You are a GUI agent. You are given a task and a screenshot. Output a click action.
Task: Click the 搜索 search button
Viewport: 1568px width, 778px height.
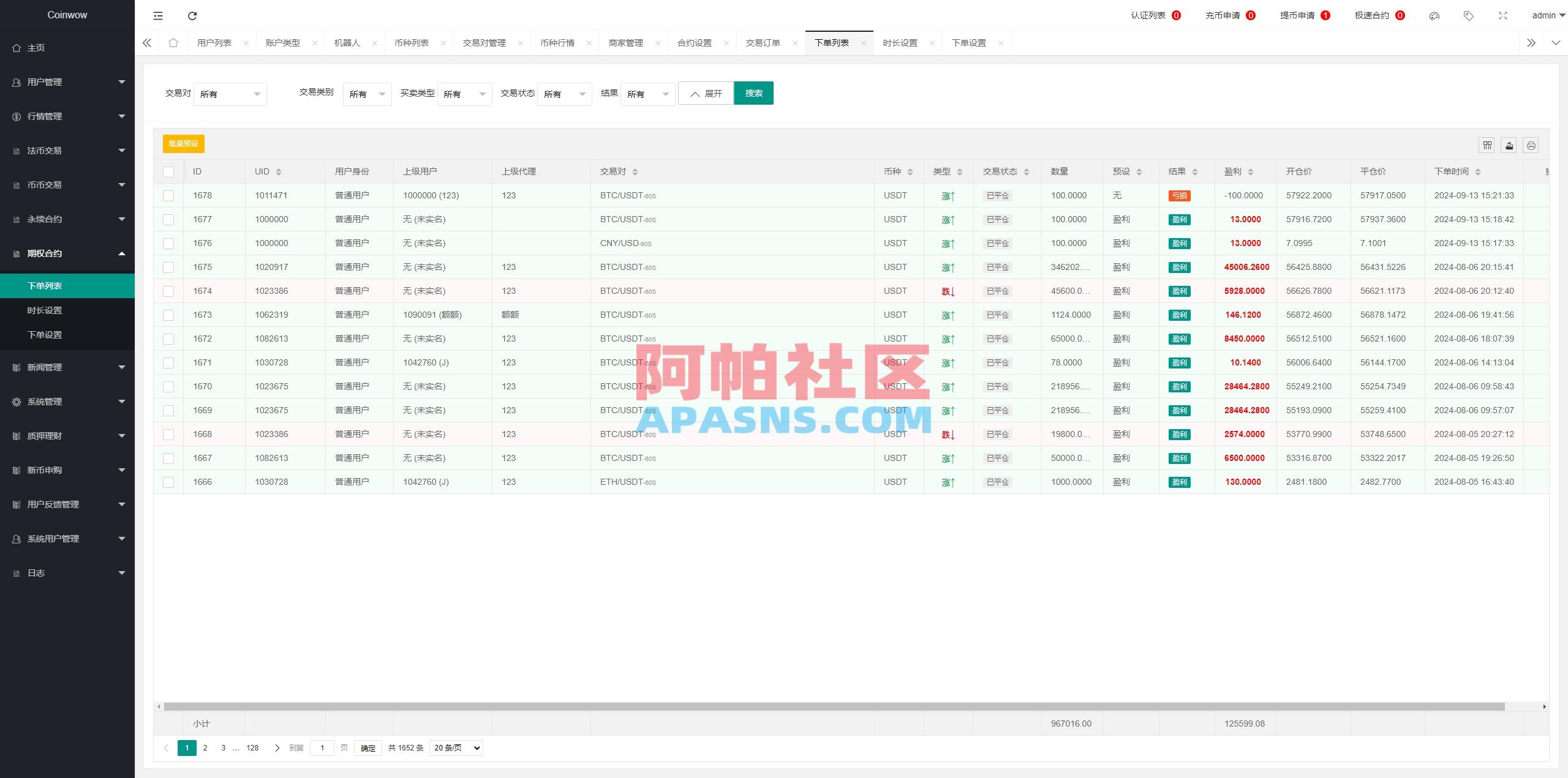[x=754, y=93]
